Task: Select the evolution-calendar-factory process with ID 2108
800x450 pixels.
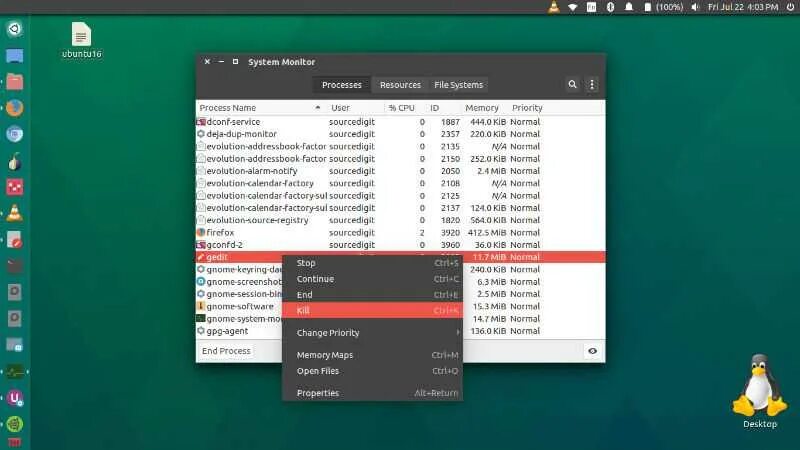Action: pos(401,183)
